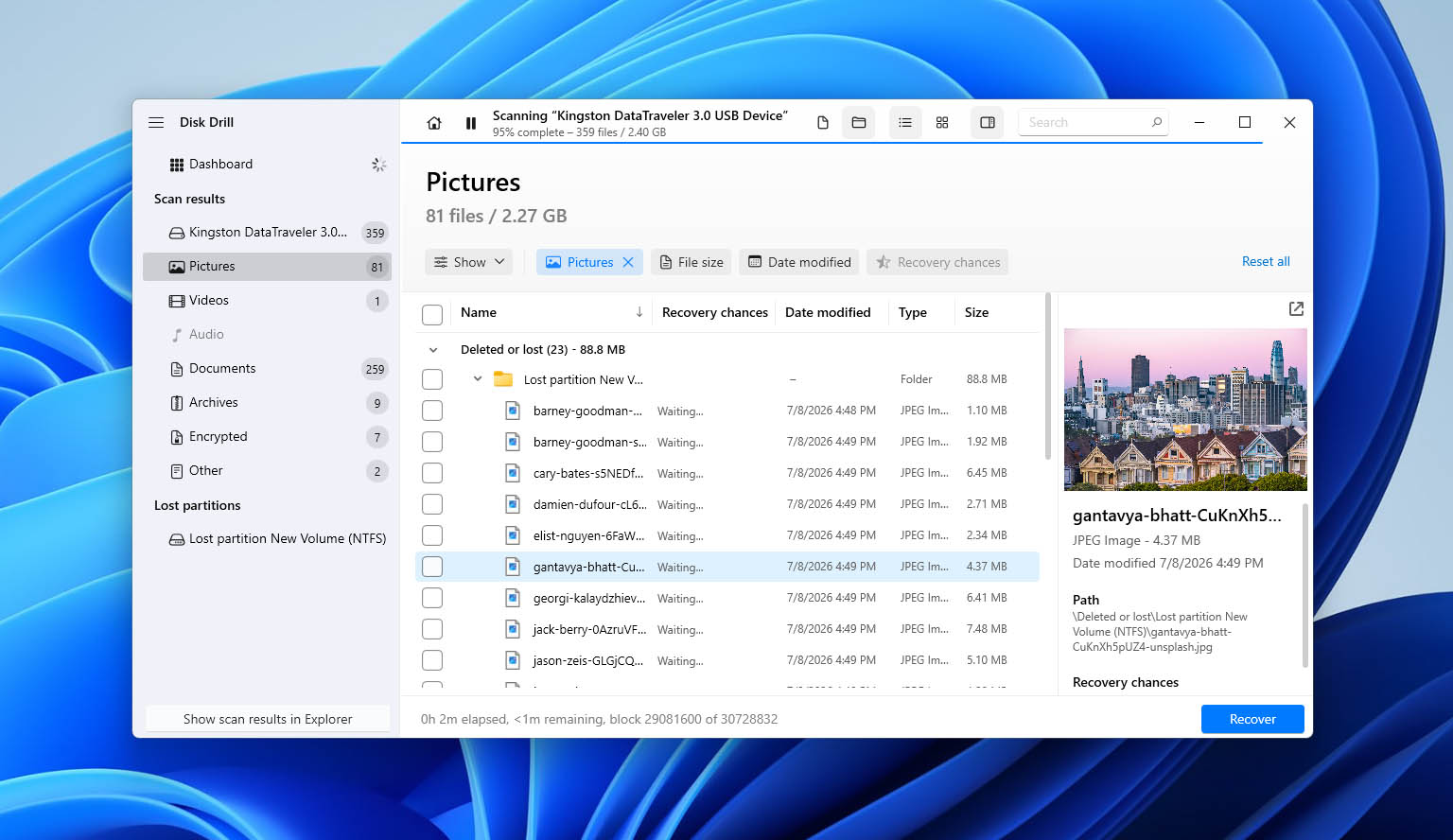Select the Videos category
Image resolution: width=1453 pixels, height=840 pixels.
pyautogui.click(x=267, y=300)
